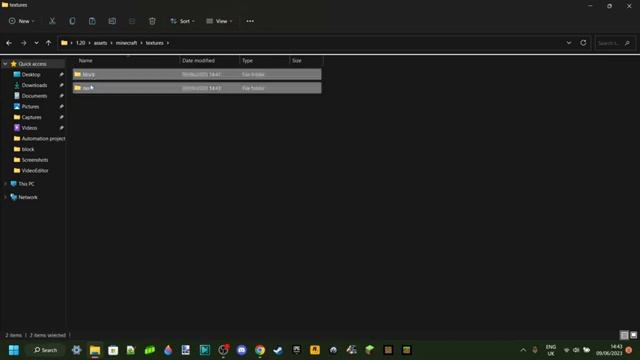Image resolution: width=640 pixels, height=360 pixels.
Task: Click the Cut scissors icon in toolbar
Action: 52,21
